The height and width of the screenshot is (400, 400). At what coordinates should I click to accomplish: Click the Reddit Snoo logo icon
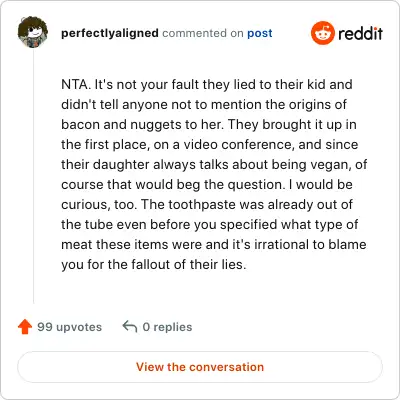tap(322, 33)
